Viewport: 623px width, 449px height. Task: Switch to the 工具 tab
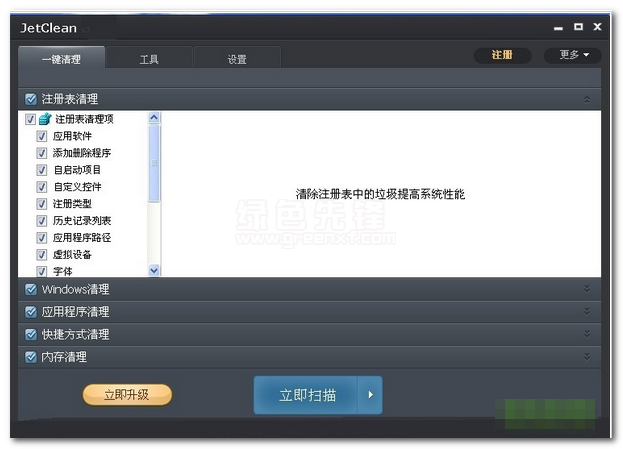click(149, 59)
